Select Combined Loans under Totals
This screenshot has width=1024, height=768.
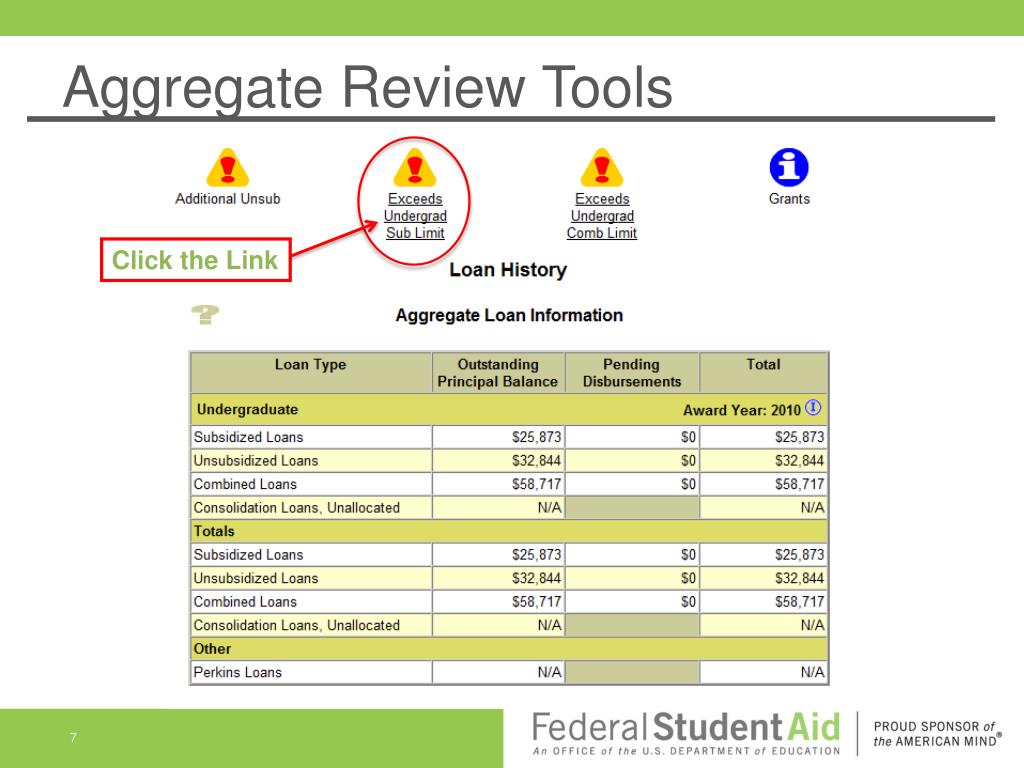click(x=245, y=601)
